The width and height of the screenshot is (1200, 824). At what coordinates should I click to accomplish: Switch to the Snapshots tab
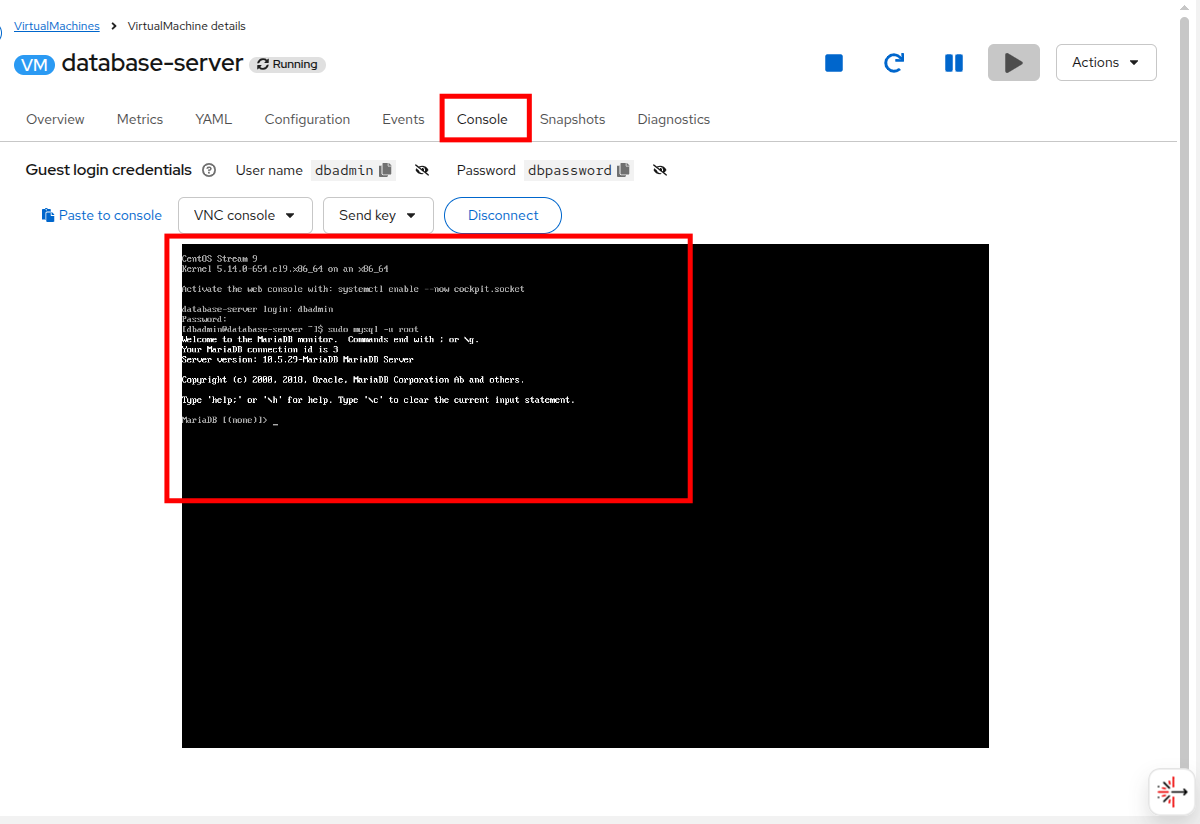(572, 119)
